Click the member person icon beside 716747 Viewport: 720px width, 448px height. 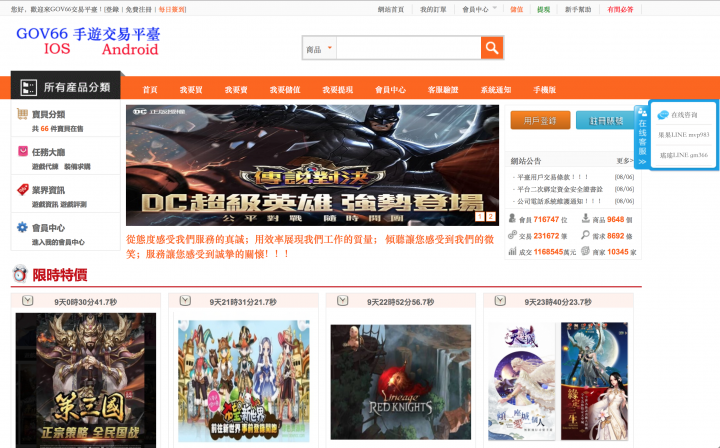(x=512, y=218)
